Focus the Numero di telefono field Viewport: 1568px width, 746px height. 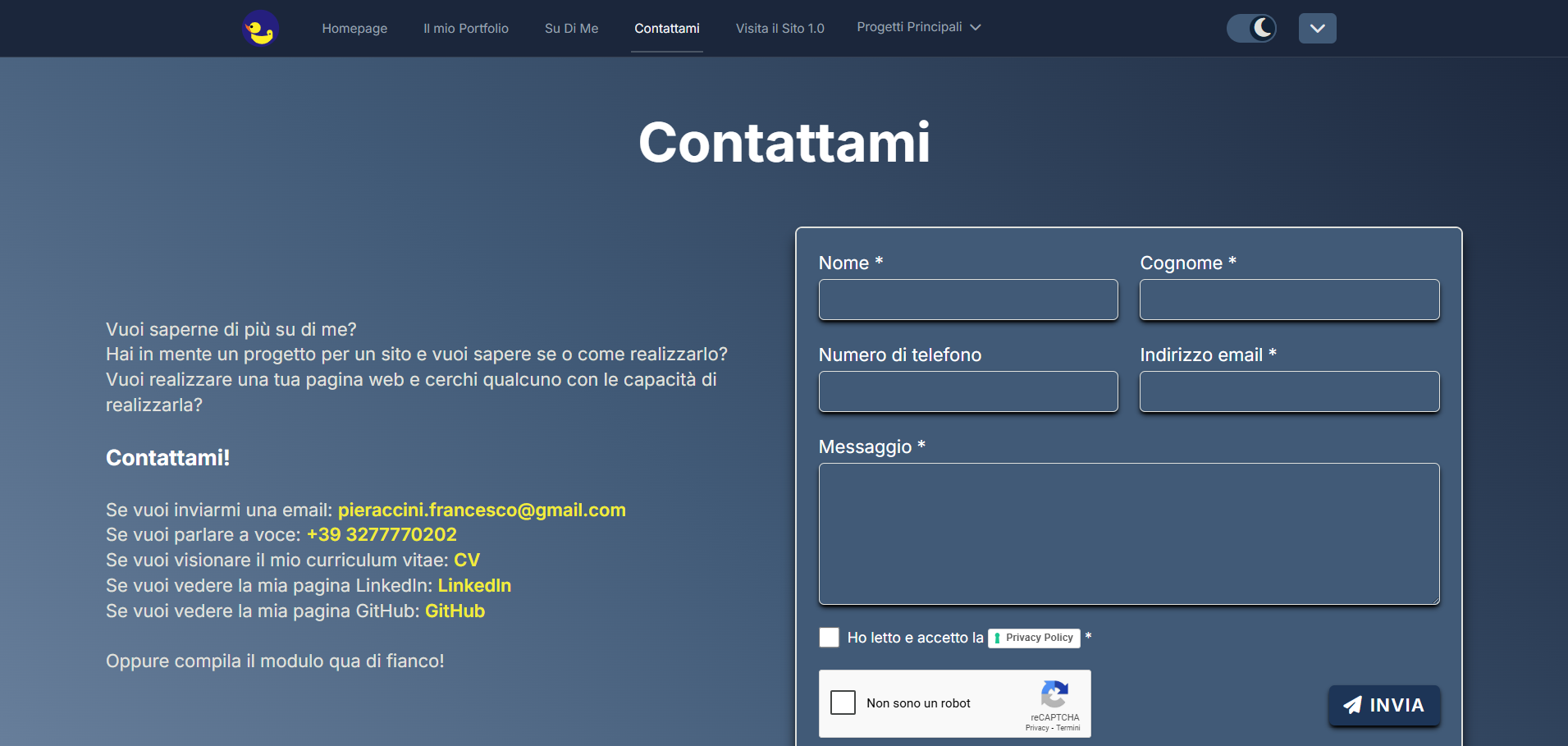[968, 391]
